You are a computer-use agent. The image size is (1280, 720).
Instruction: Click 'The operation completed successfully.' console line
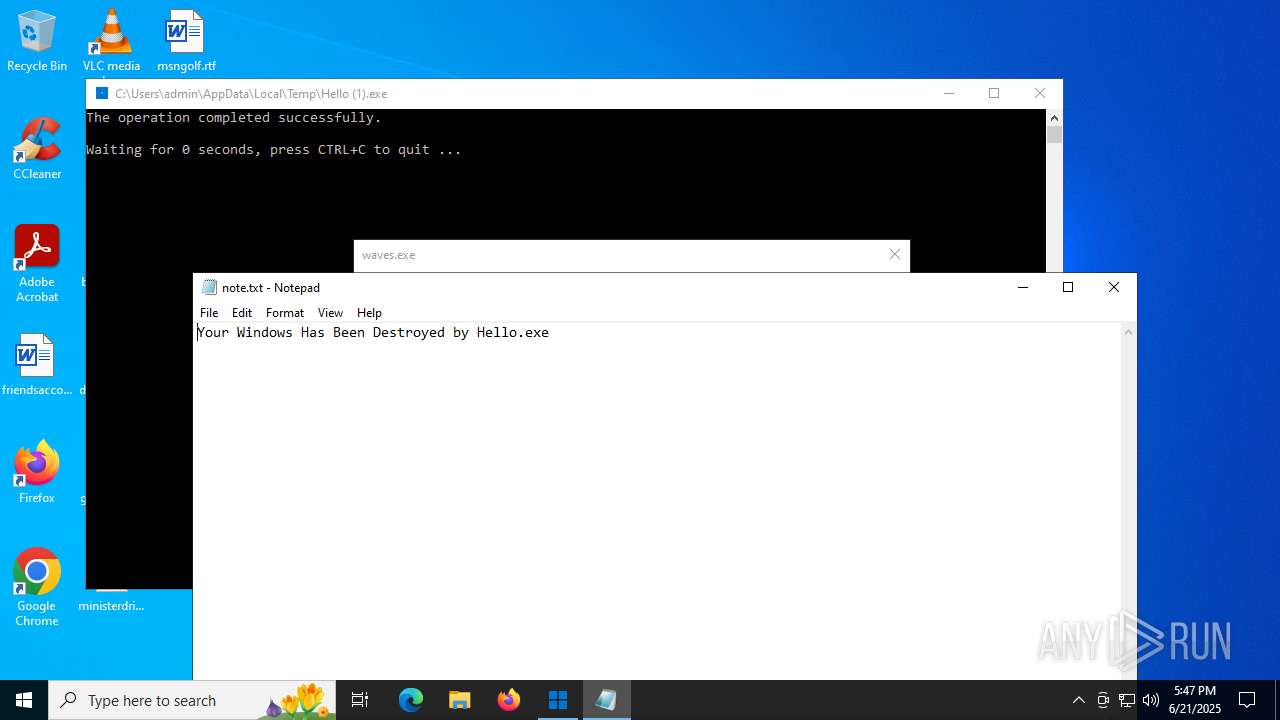pyautogui.click(x=234, y=118)
